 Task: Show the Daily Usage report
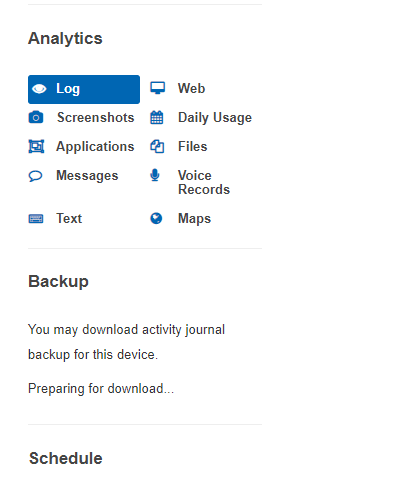(x=215, y=118)
